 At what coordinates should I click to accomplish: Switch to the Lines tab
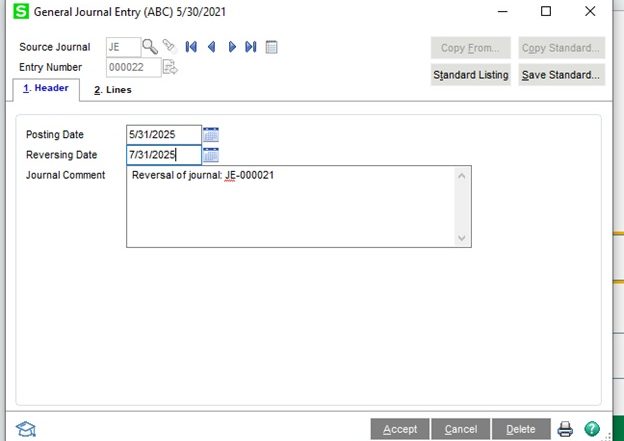click(x=112, y=90)
